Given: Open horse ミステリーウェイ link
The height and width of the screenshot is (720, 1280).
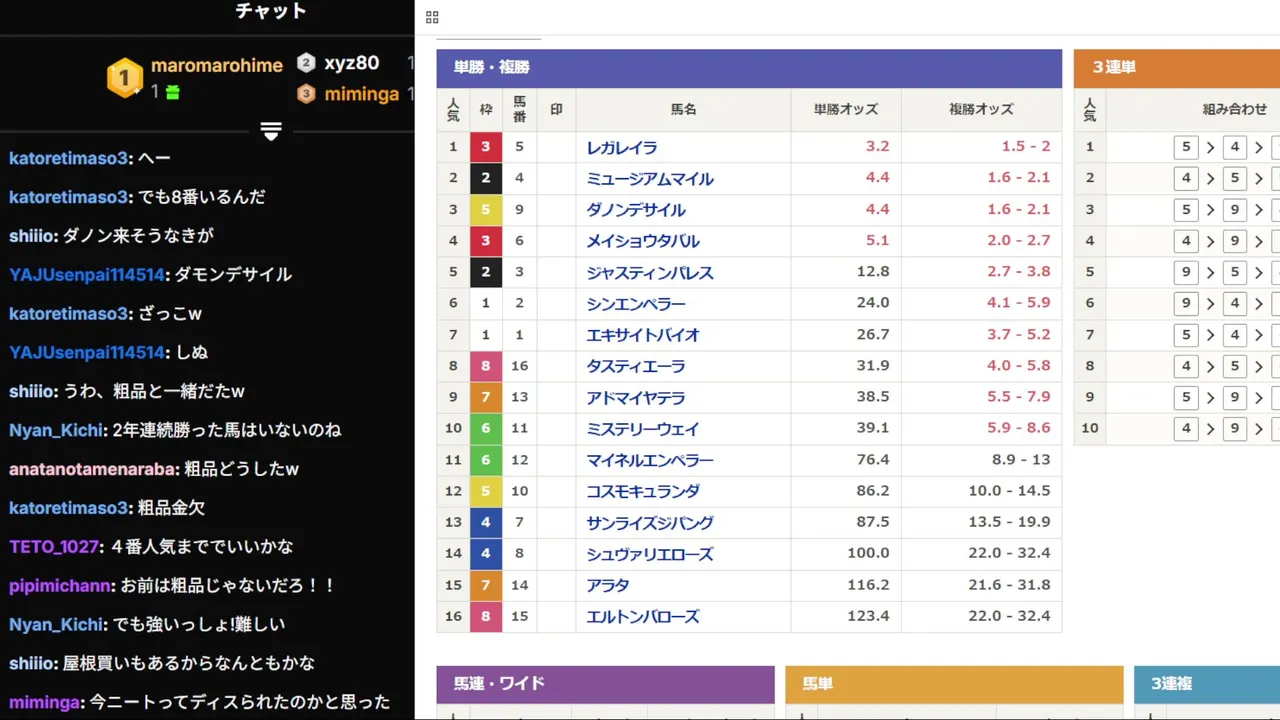Looking at the screenshot, I should (643, 429).
